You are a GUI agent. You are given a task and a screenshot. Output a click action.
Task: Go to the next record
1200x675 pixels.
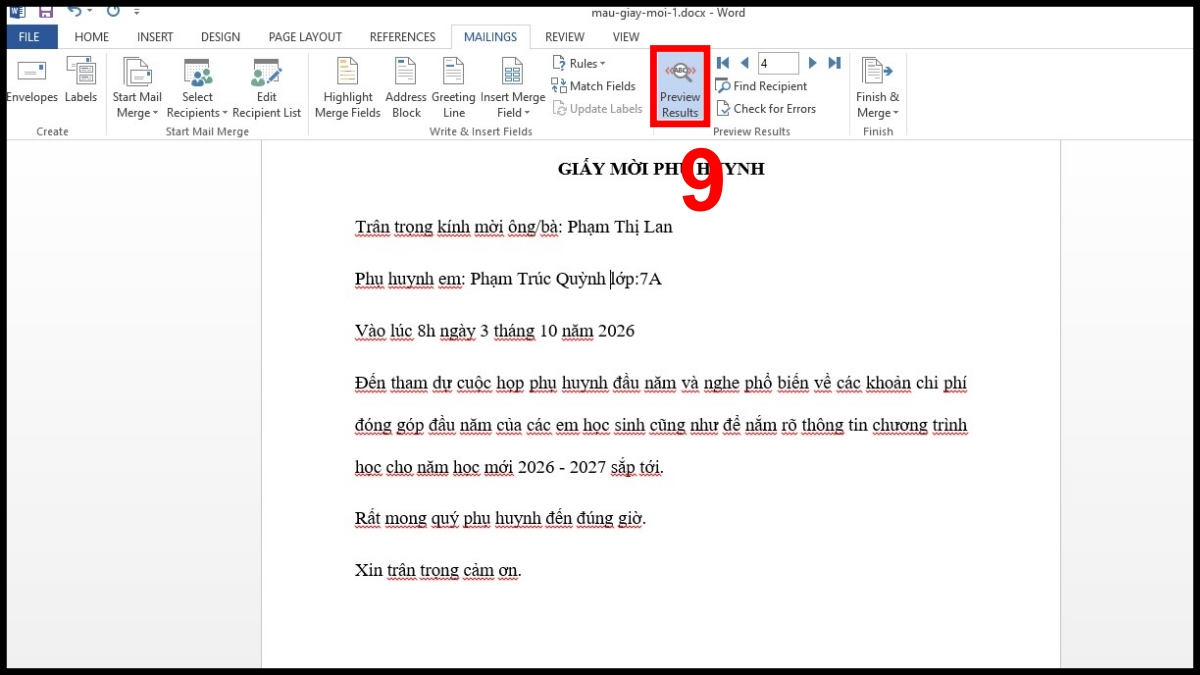812,63
